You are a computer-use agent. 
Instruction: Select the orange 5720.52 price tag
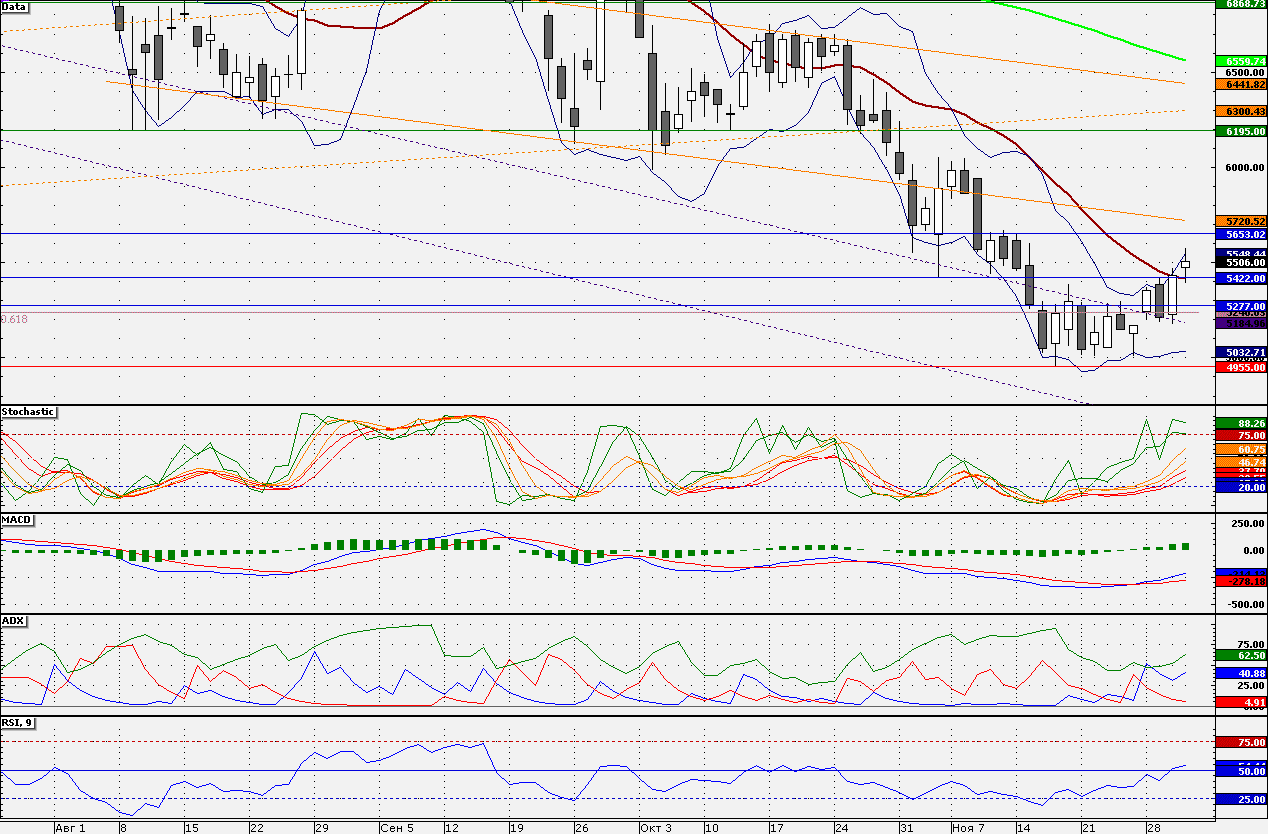point(1240,221)
